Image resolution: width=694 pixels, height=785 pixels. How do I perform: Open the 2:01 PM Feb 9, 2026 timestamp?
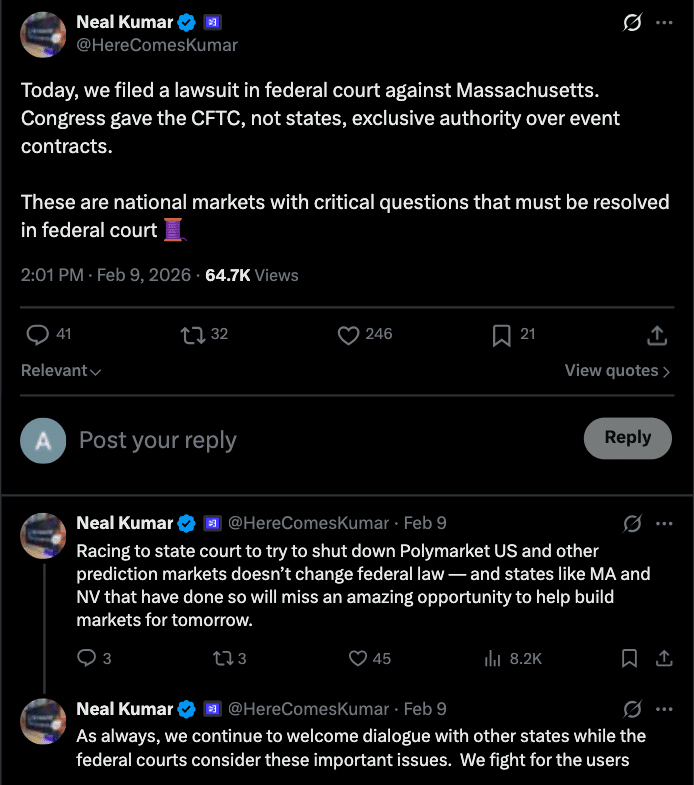point(105,275)
